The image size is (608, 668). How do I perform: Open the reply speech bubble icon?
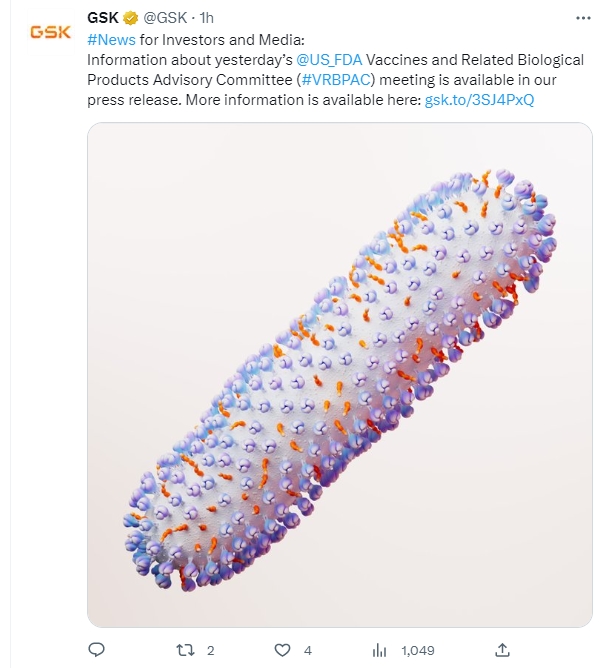(96, 650)
